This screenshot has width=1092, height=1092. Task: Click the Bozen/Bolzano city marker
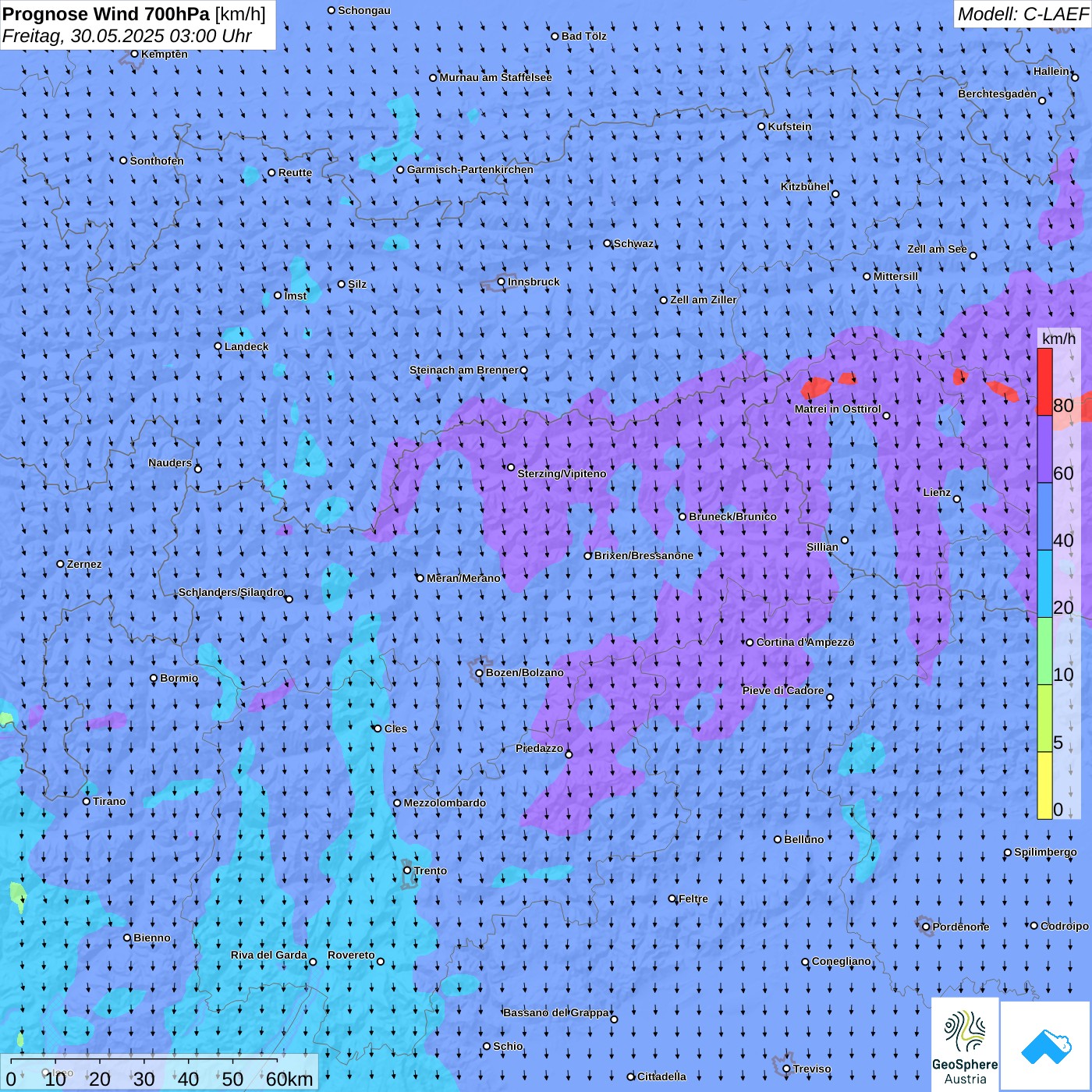(x=480, y=673)
